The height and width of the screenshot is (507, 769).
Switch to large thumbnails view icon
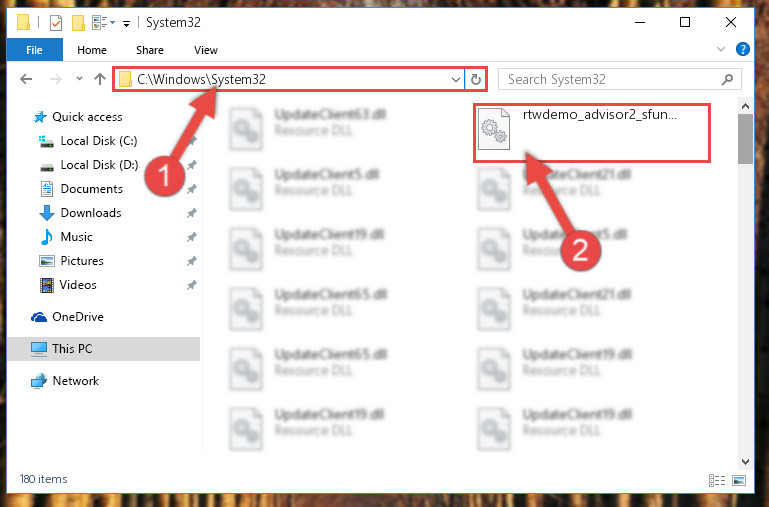(x=739, y=480)
